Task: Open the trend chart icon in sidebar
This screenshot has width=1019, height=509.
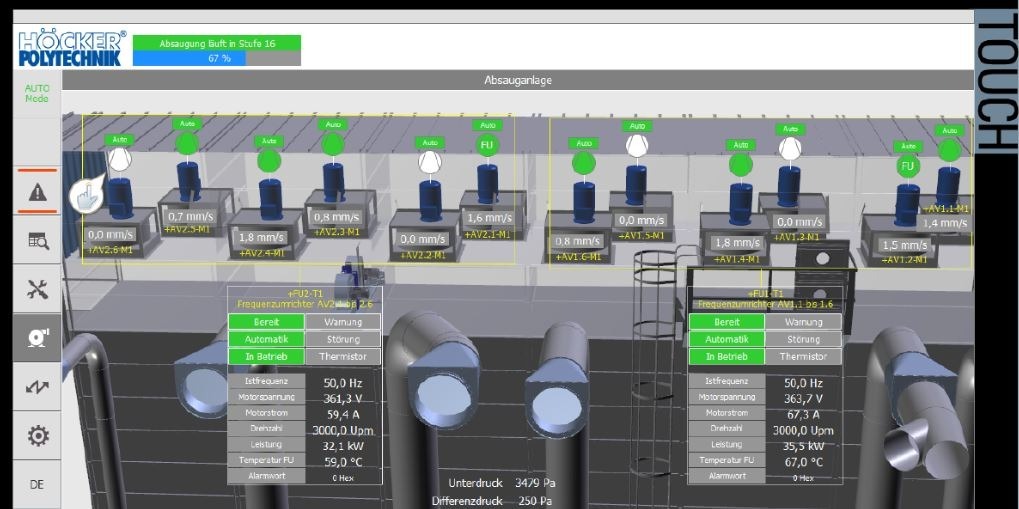Action: (37, 387)
